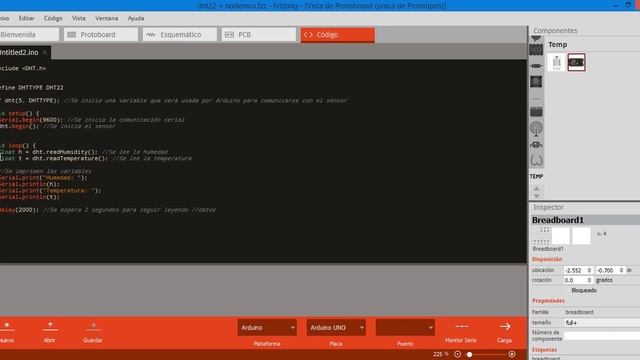Select the TEMP bin in the Componentes sidebar
The image size is (640, 360).
pyautogui.click(x=536, y=176)
